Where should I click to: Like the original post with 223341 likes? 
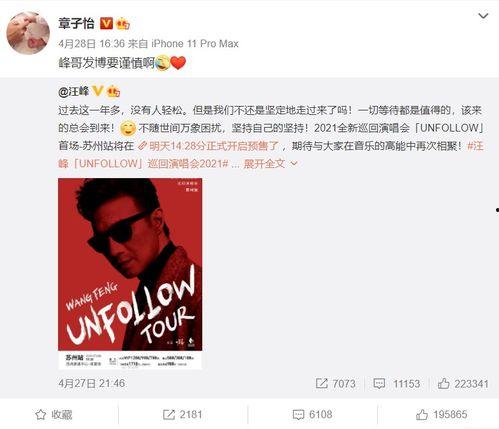click(x=463, y=384)
